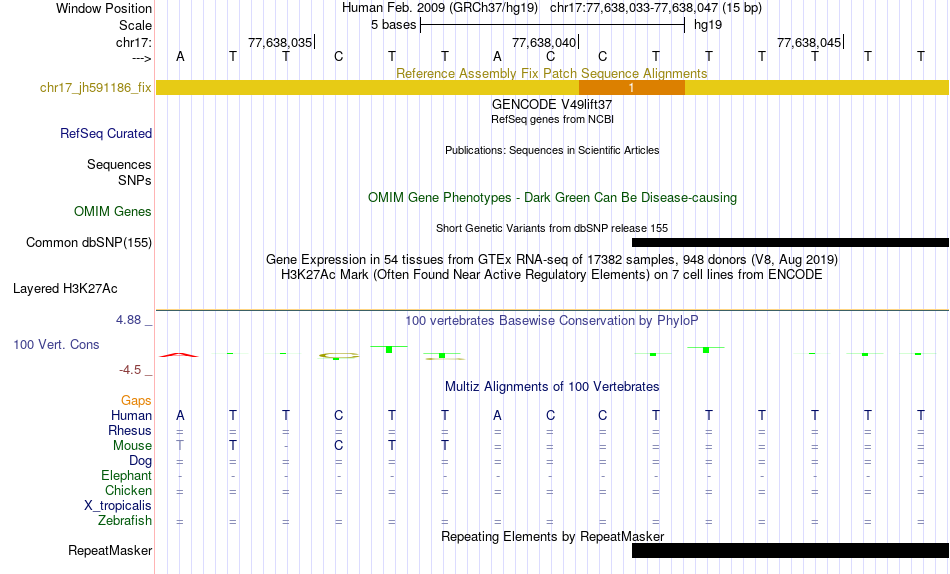Click the 5 bases scale bar
Image resolution: width=950 pixels, height=574 pixels.
[552, 25]
